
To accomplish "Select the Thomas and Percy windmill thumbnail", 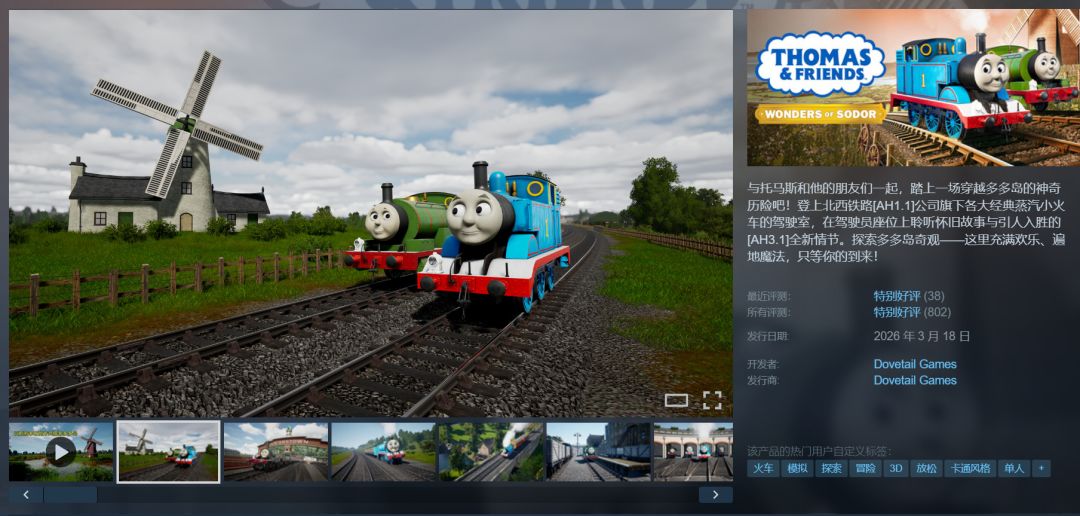I will click(x=169, y=452).
